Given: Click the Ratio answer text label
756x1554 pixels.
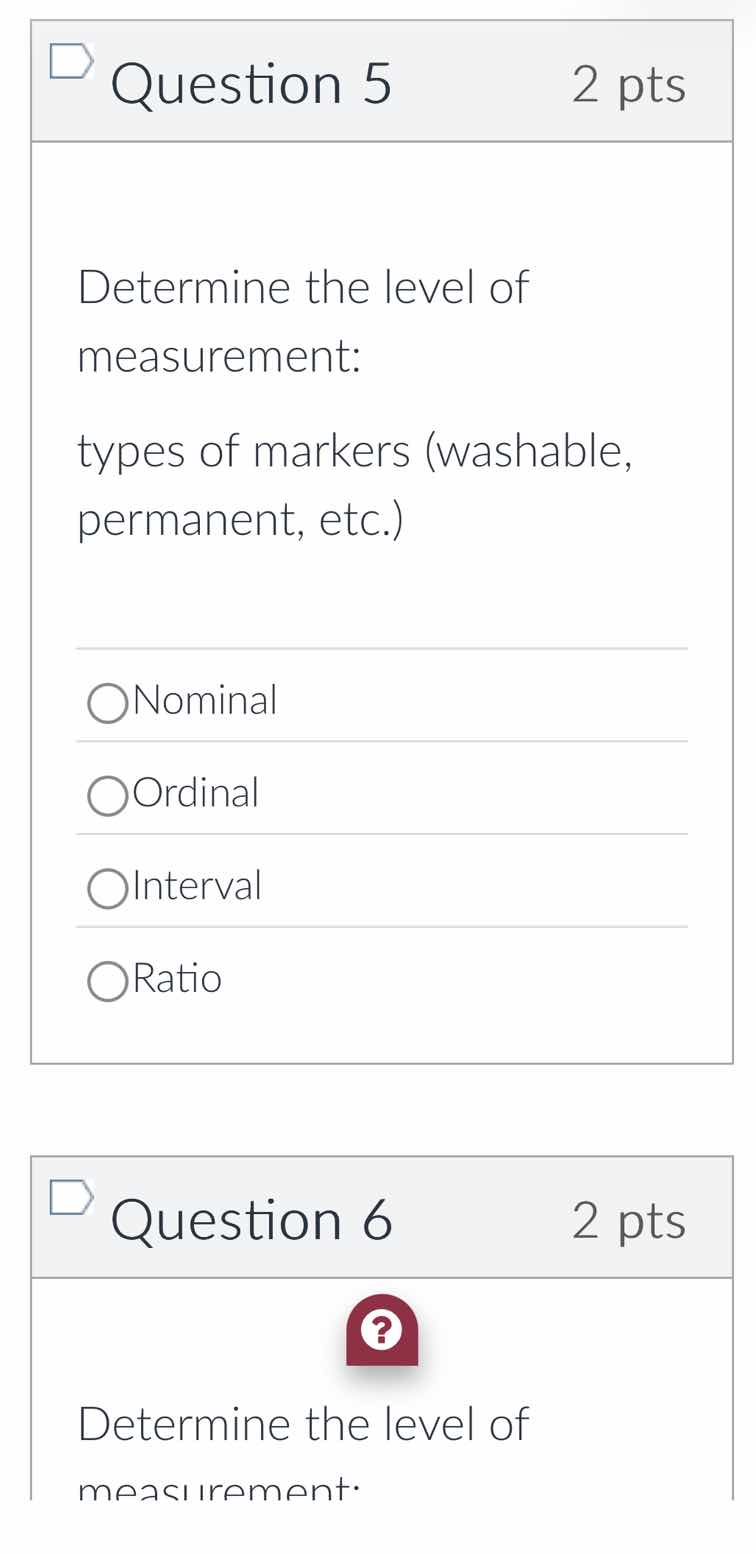Looking at the screenshot, I should point(176,980).
